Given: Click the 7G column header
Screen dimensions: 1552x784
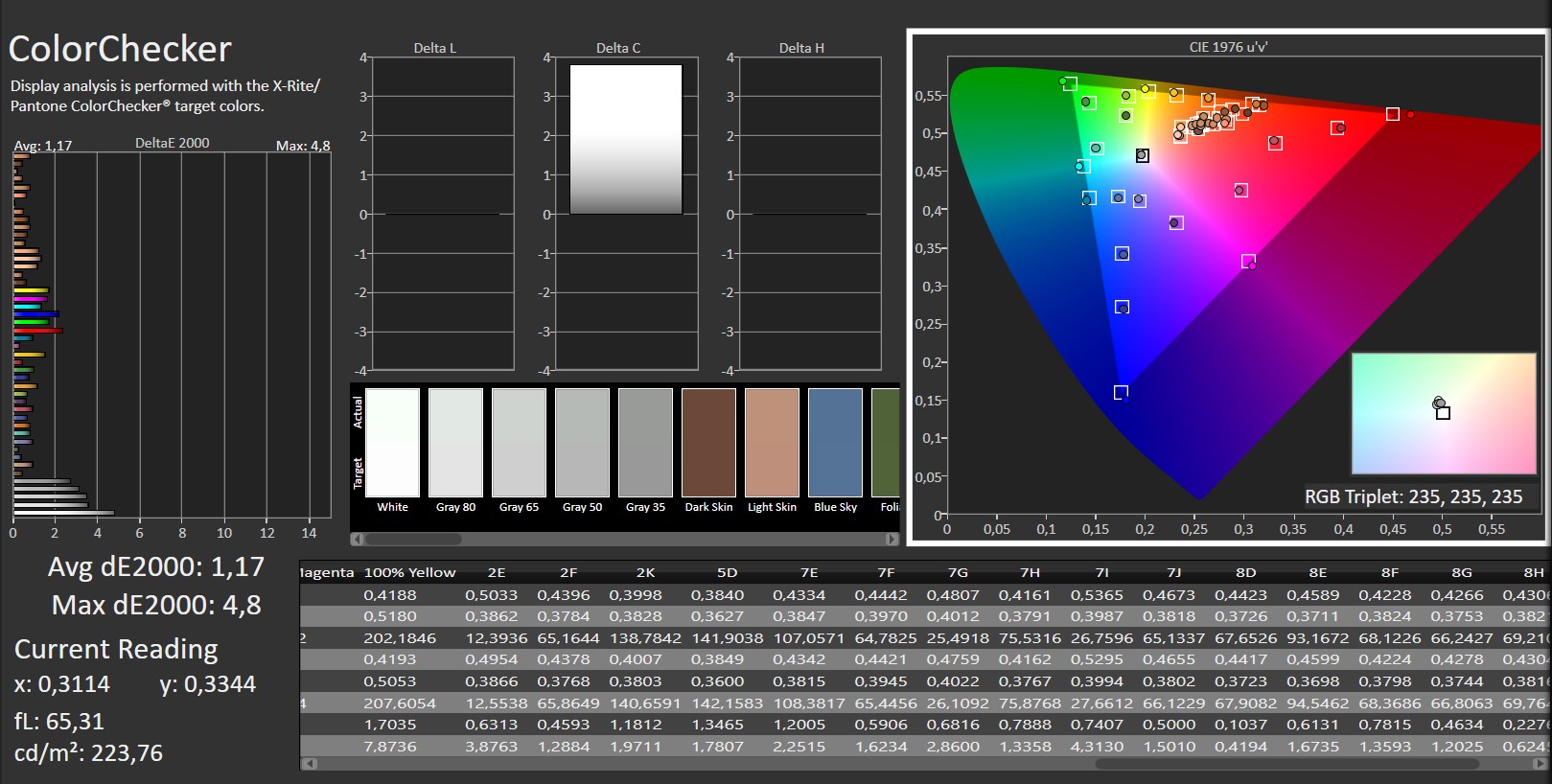Looking at the screenshot, I should point(958,572).
